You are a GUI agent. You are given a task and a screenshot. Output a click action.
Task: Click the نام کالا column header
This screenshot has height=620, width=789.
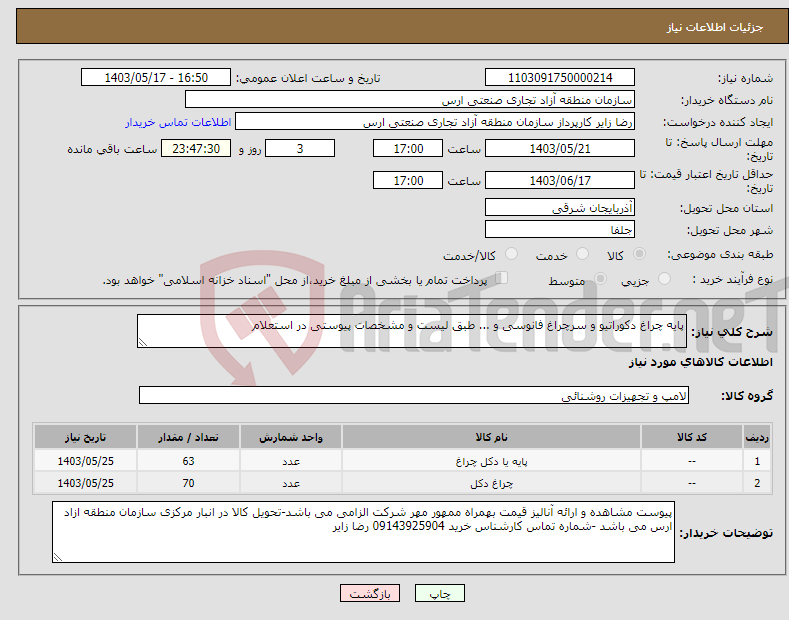[x=491, y=437]
